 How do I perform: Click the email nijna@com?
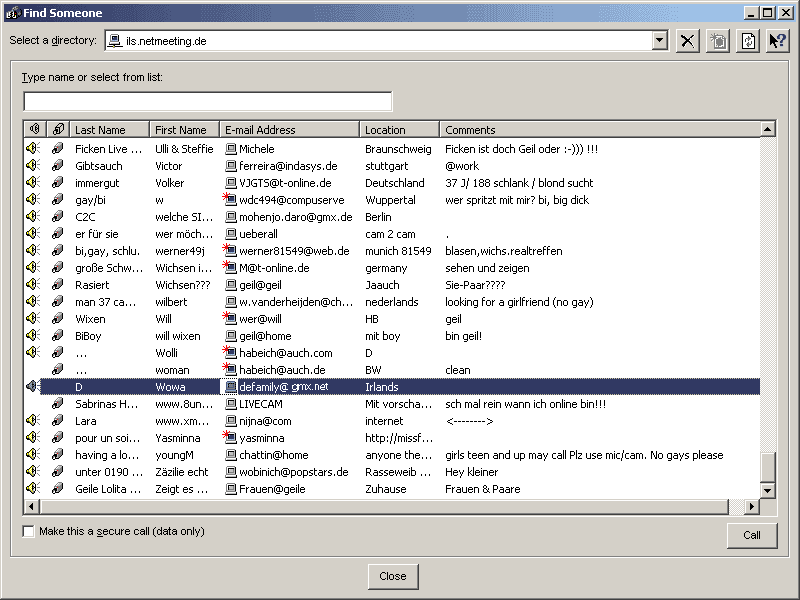[x=265, y=421]
